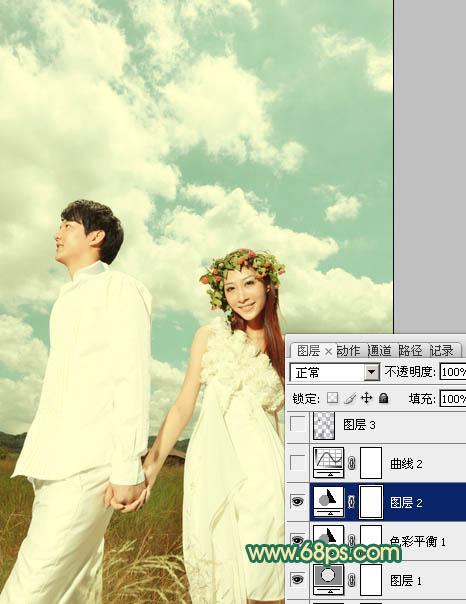Image resolution: width=466 pixels, height=604 pixels.
Task: Click the lock image pixels brush icon
Action: tap(350, 398)
